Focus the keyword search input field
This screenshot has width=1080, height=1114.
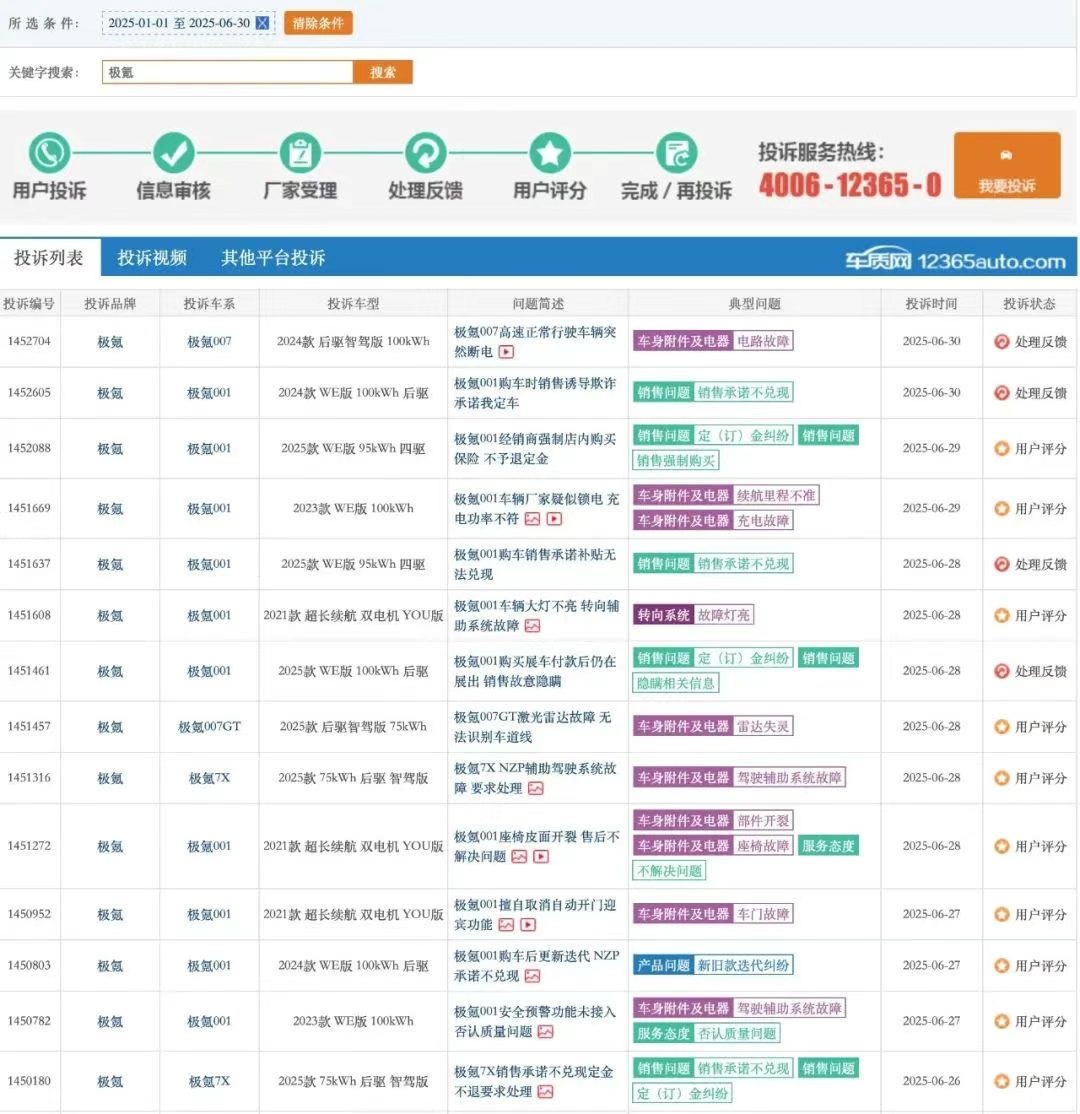[x=227, y=72]
